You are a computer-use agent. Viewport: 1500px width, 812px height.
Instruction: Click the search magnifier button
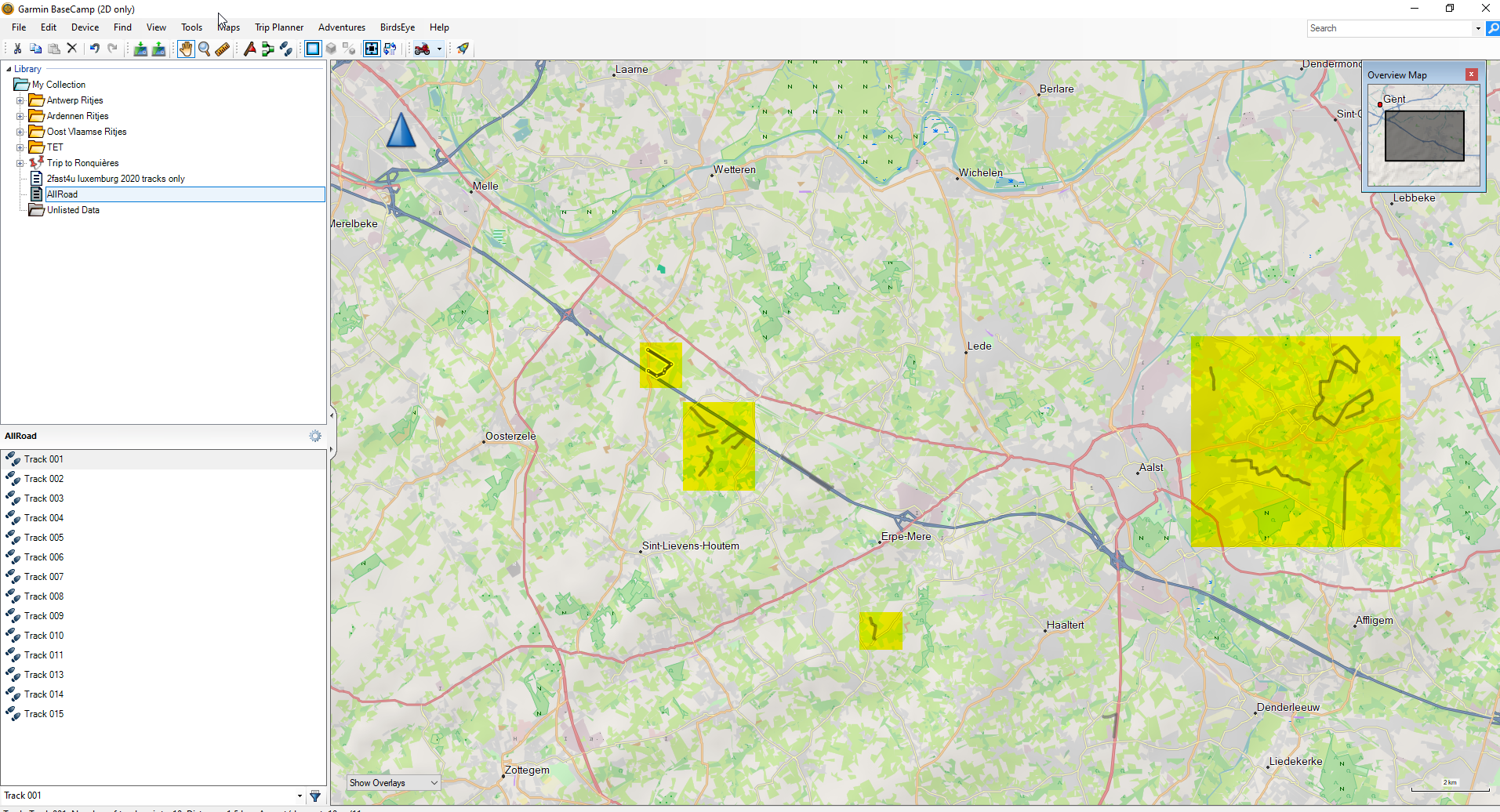pyautogui.click(x=1493, y=28)
